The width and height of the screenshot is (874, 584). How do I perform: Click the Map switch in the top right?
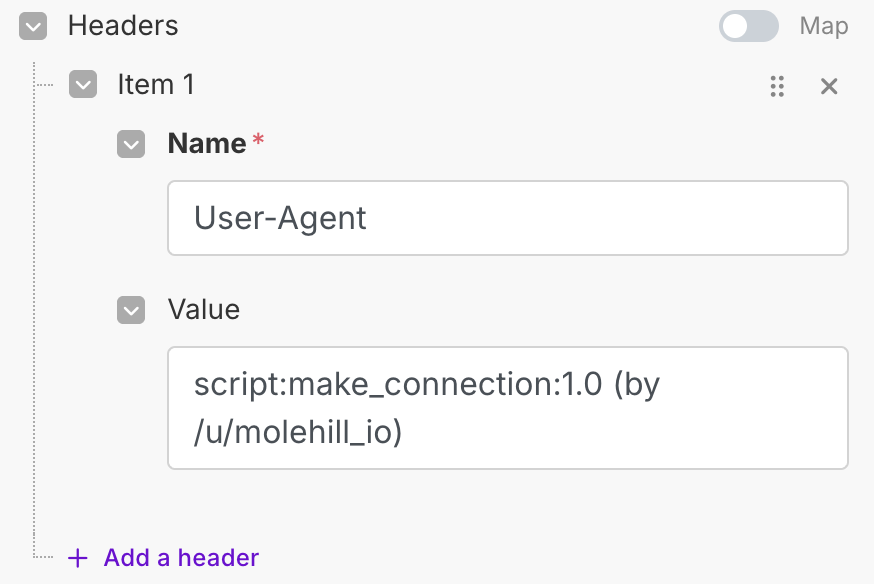748,26
